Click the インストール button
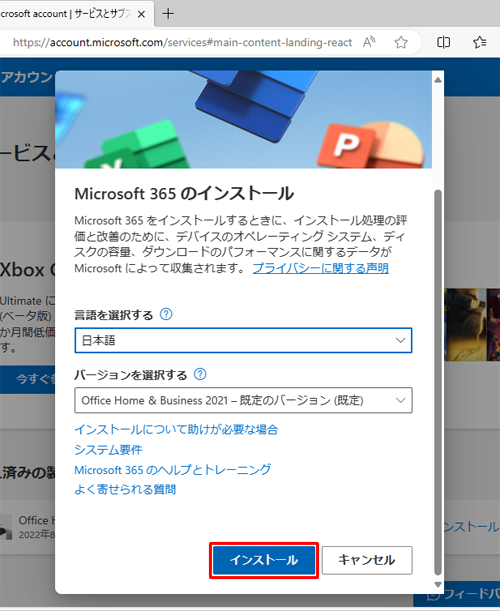The width and height of the screenshot is (500, 611). 264,560
